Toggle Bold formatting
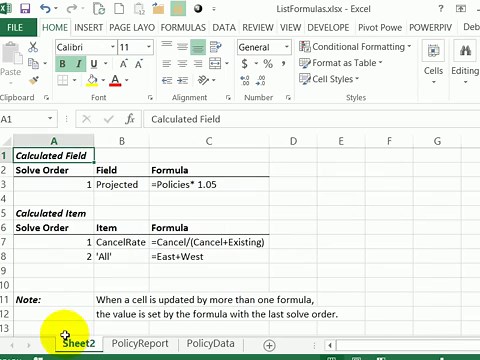This screenshot has height=360, width=480. point(62,63)
